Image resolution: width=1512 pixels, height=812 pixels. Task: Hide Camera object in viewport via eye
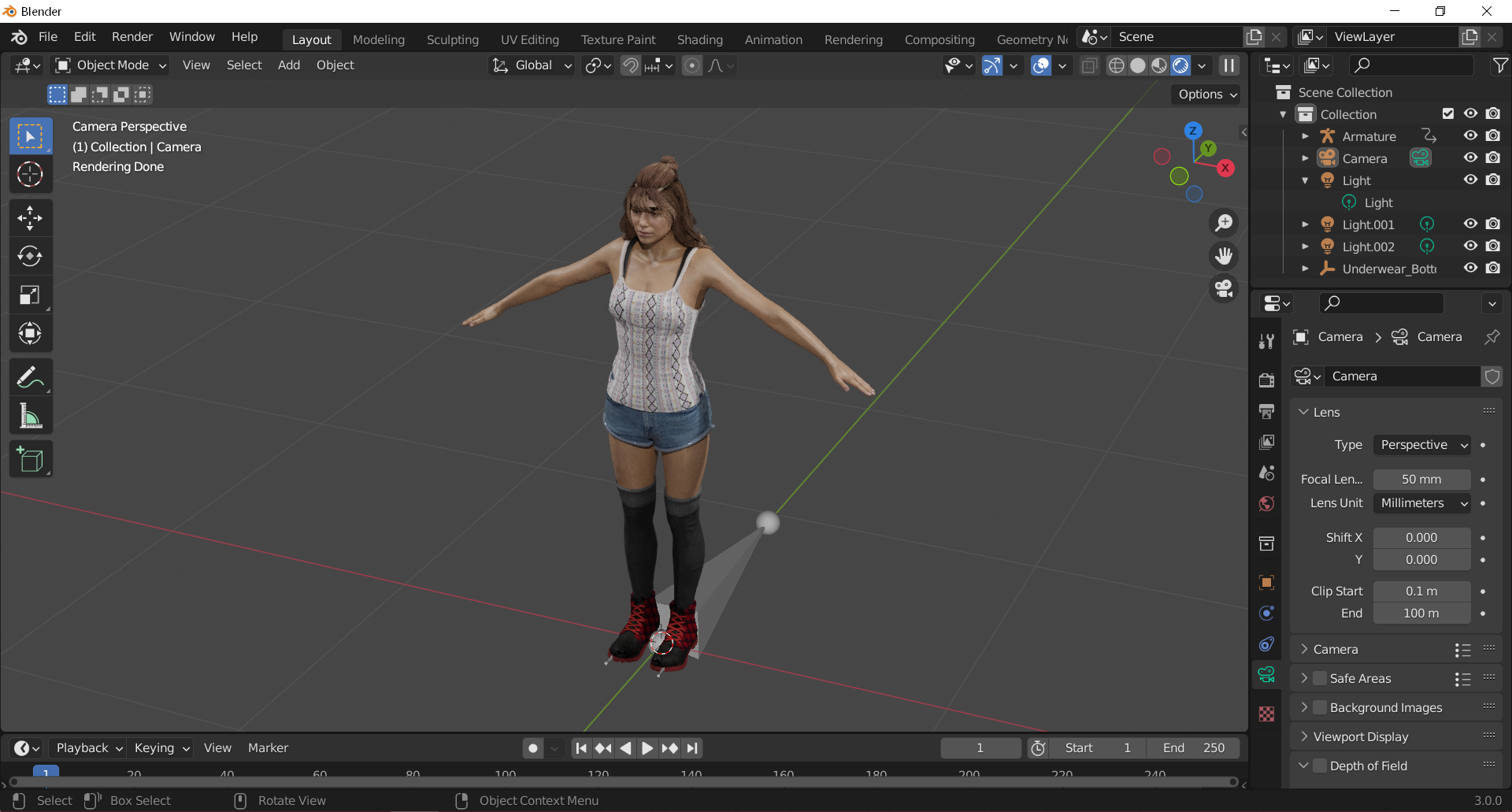point(1470,158)
